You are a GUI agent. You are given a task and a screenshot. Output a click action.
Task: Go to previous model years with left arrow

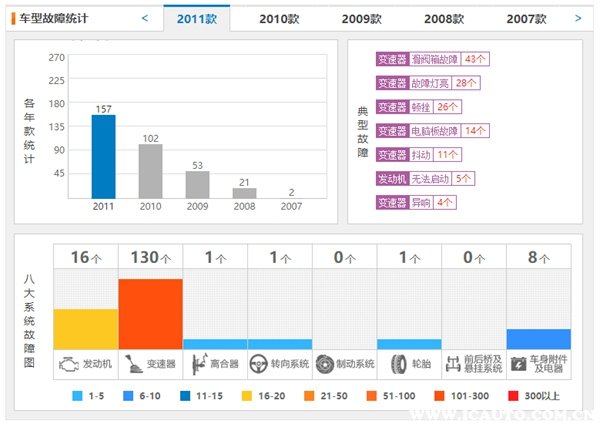click(x=145, y=18)
